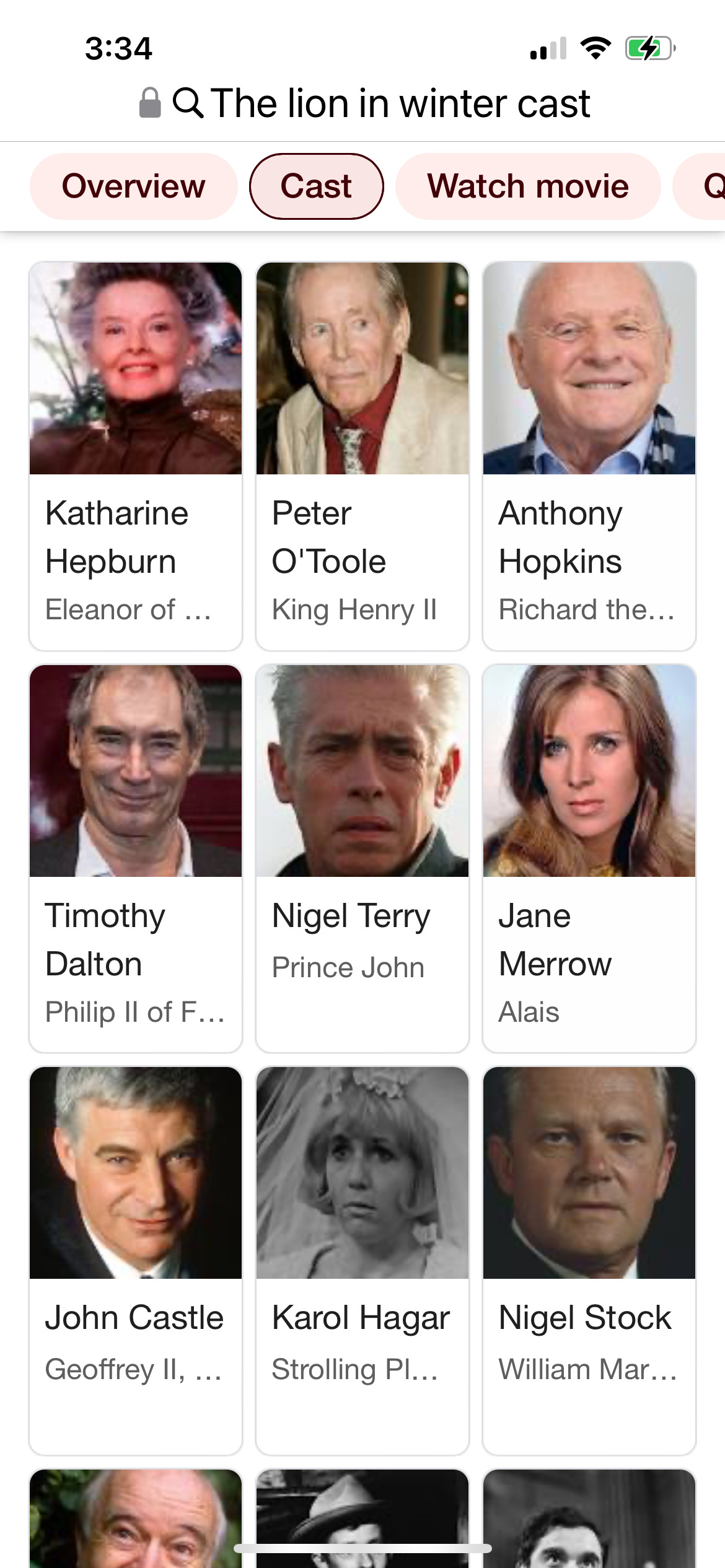Select the Nigel Terry name link

click(x=351, y=916)
